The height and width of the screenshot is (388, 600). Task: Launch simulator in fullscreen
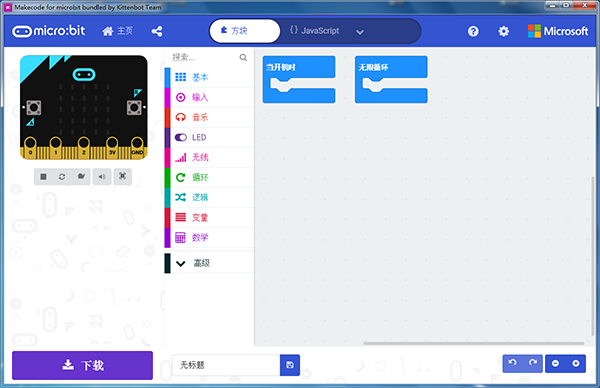point(122,176)
